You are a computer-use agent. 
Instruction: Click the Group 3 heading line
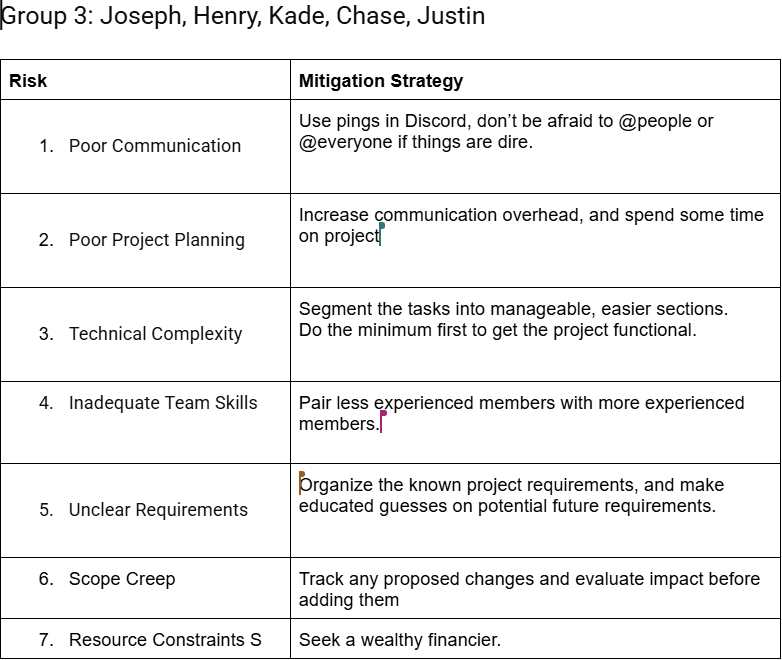coord(244,17)
